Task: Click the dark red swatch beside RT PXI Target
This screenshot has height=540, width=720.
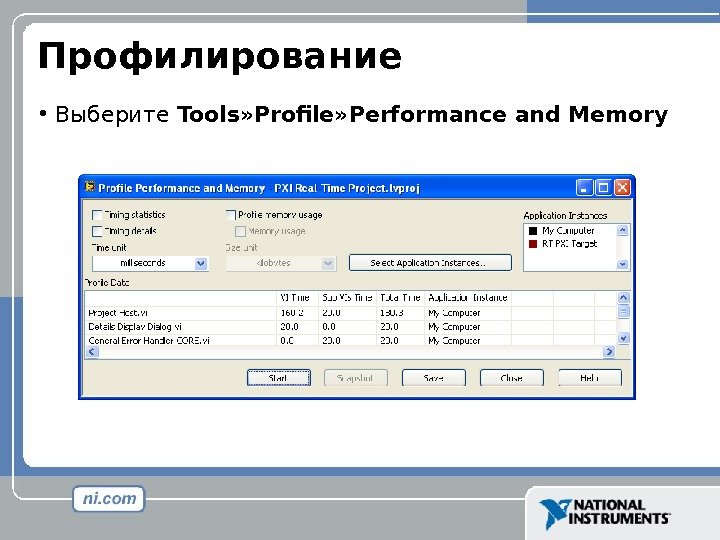Action: point(533,244)
